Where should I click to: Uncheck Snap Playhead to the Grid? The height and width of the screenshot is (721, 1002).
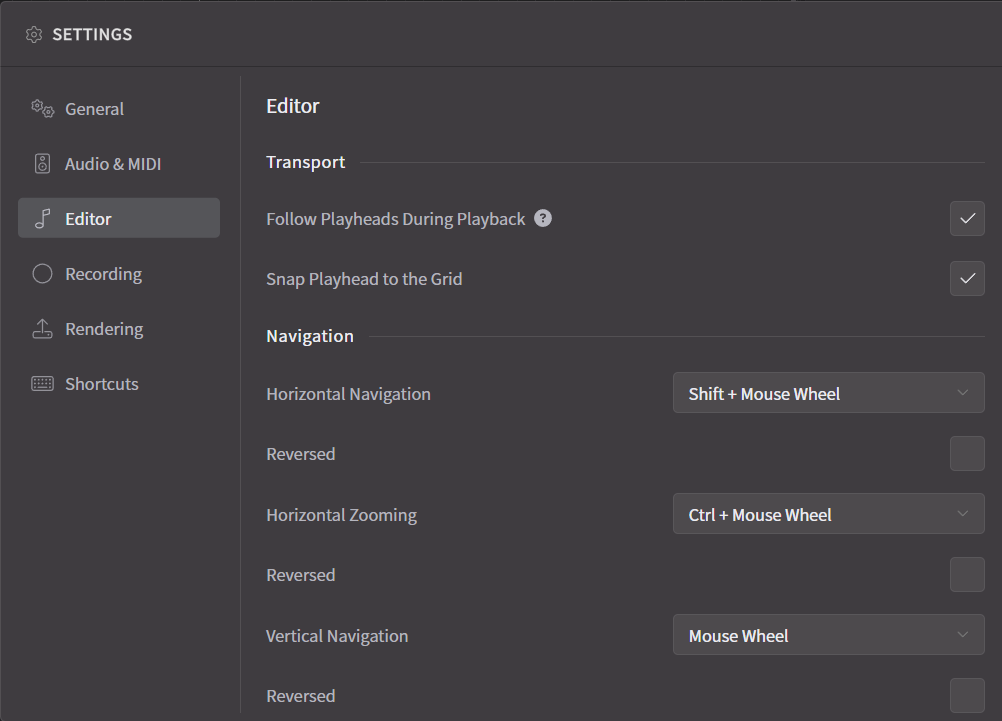coord(967,279)
